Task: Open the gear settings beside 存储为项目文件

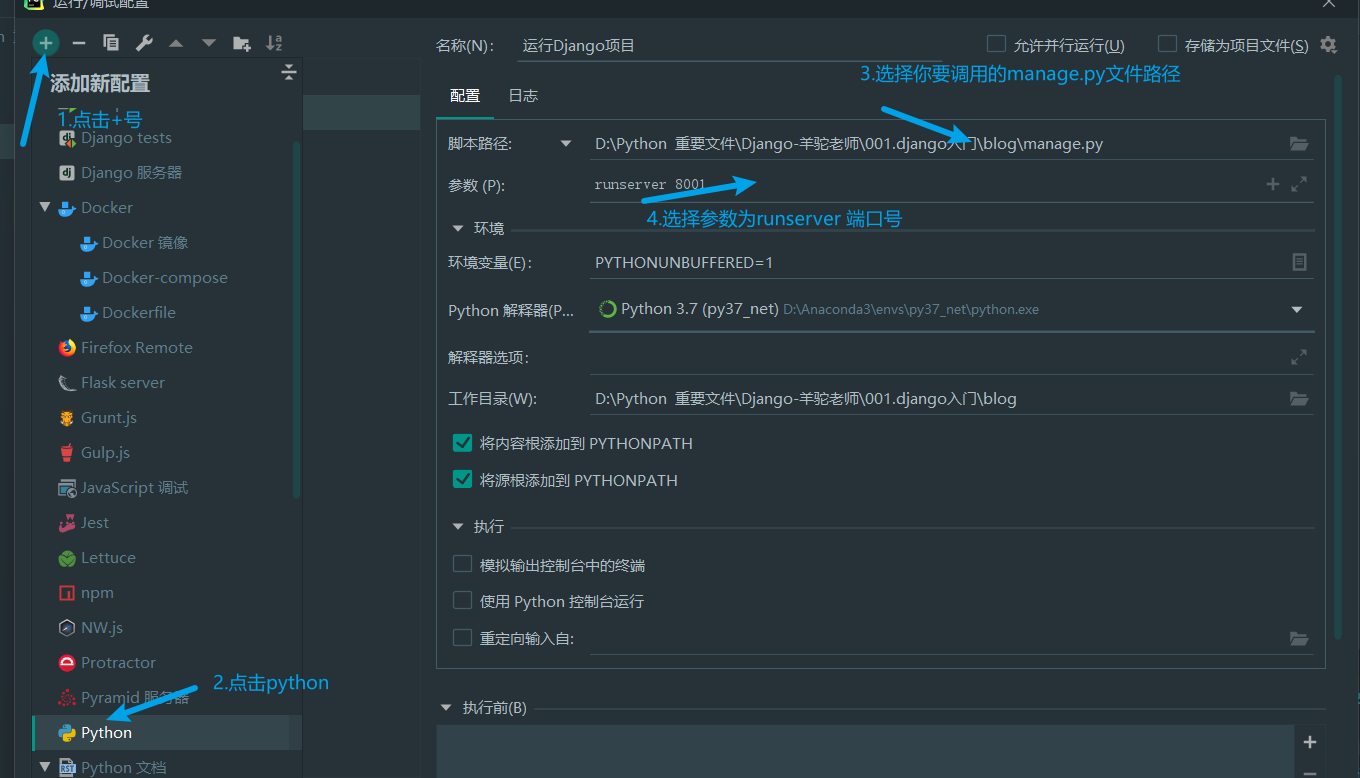Action: tap(1328, 45)
